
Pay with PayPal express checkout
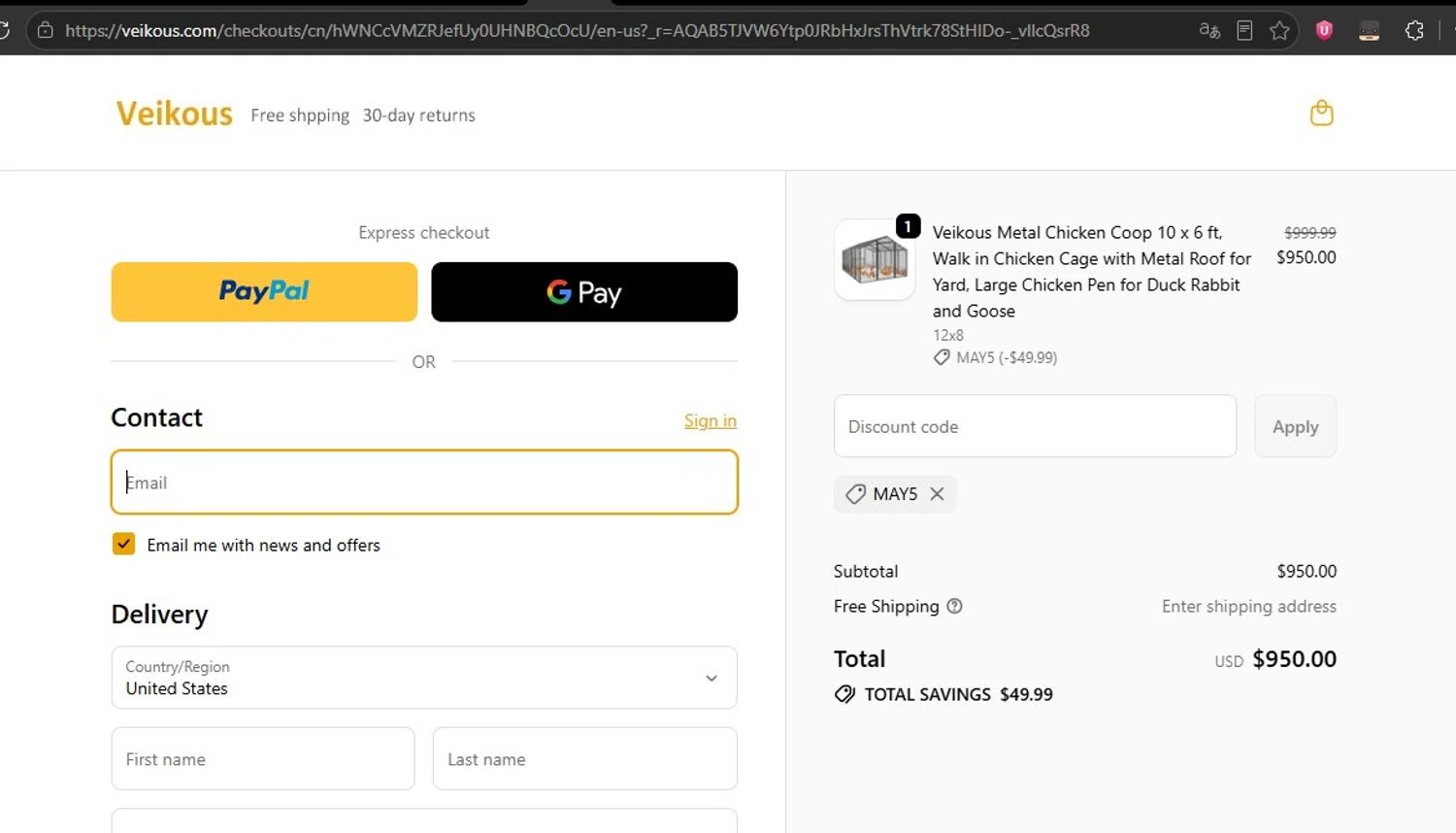point(264,291)
